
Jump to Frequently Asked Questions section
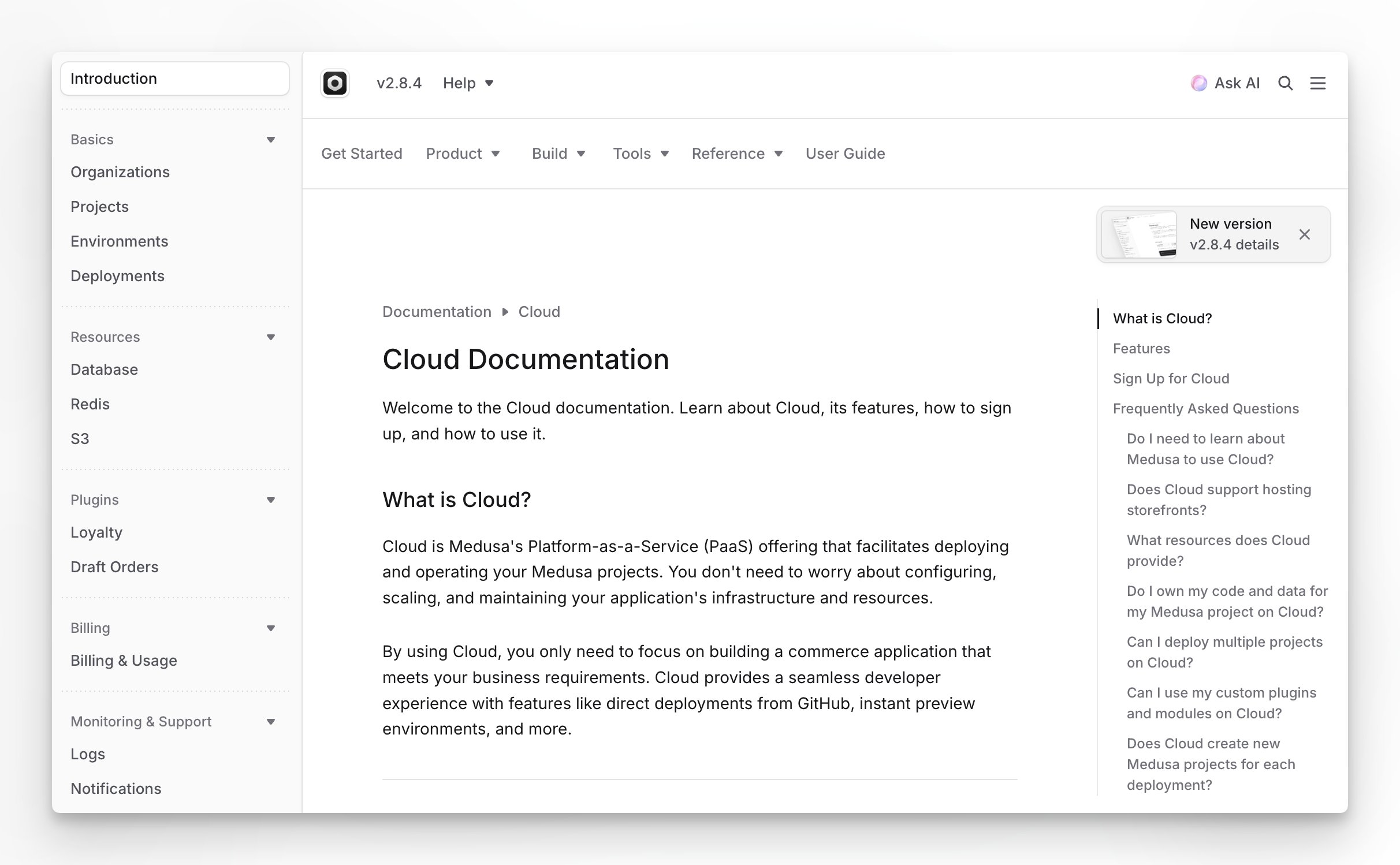[1205, 409]
